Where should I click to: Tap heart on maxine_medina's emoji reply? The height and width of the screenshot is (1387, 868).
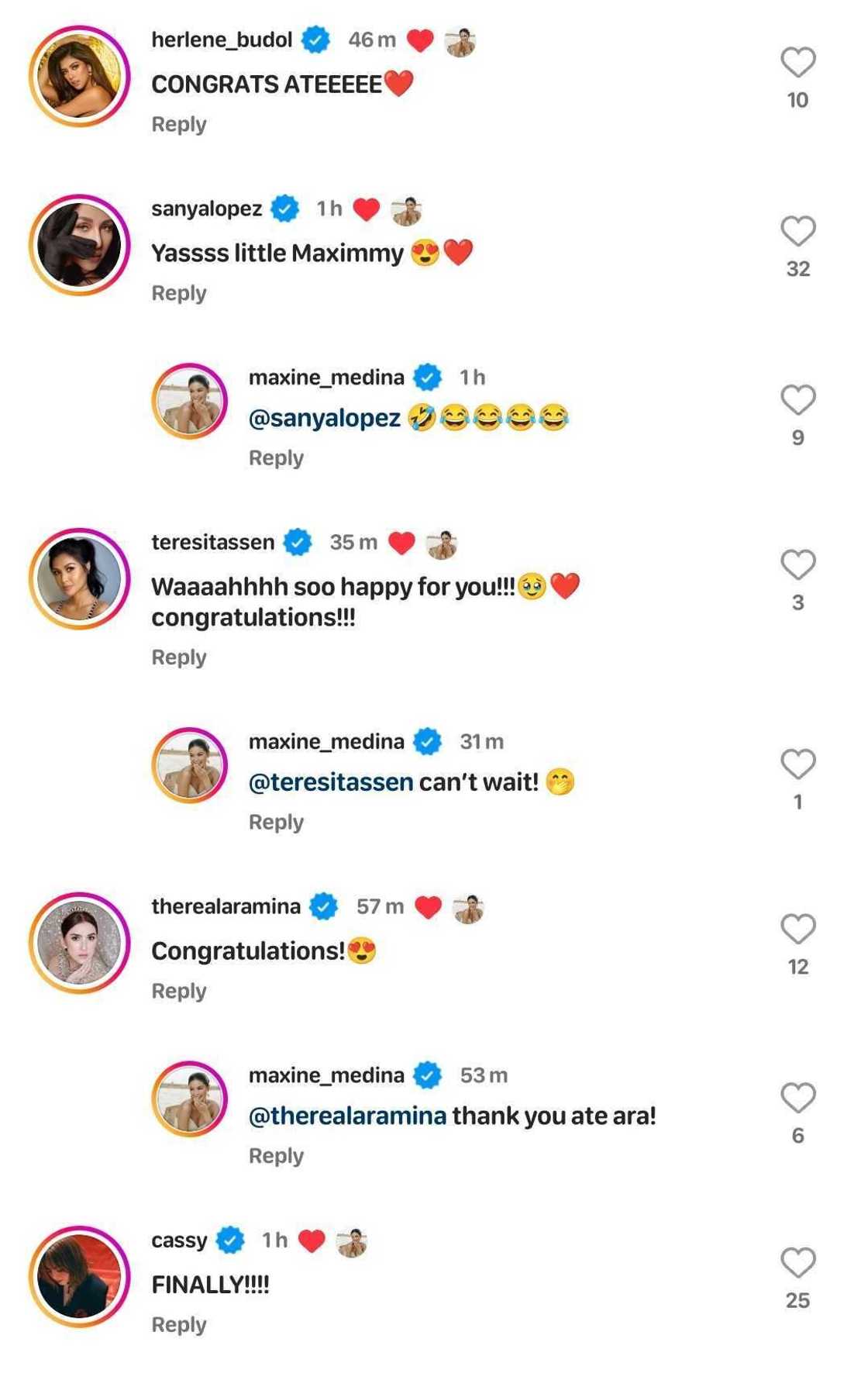[x=797, y=400]
